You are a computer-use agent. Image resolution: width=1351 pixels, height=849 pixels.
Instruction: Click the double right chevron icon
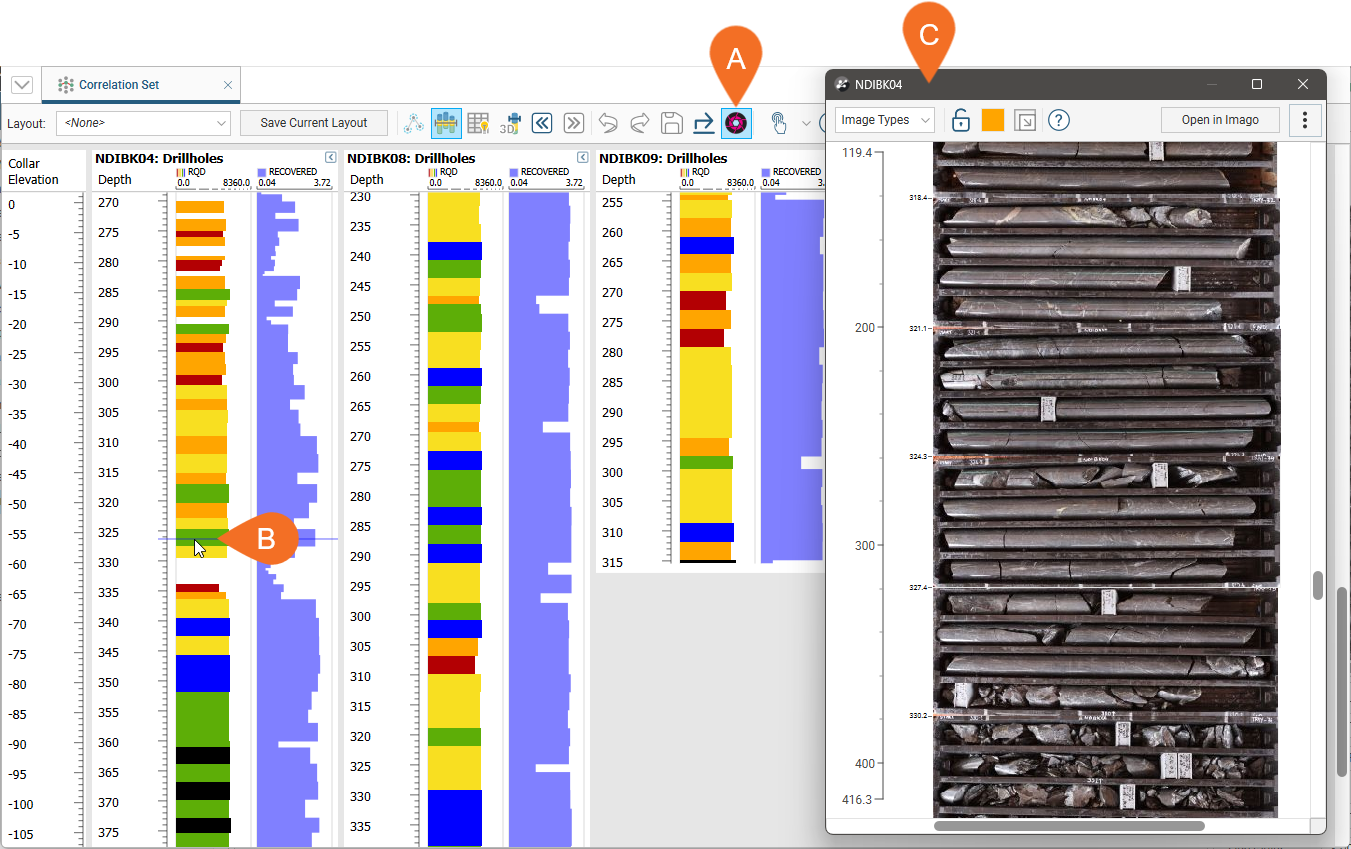pyautogui.click(x=574, y=123)
